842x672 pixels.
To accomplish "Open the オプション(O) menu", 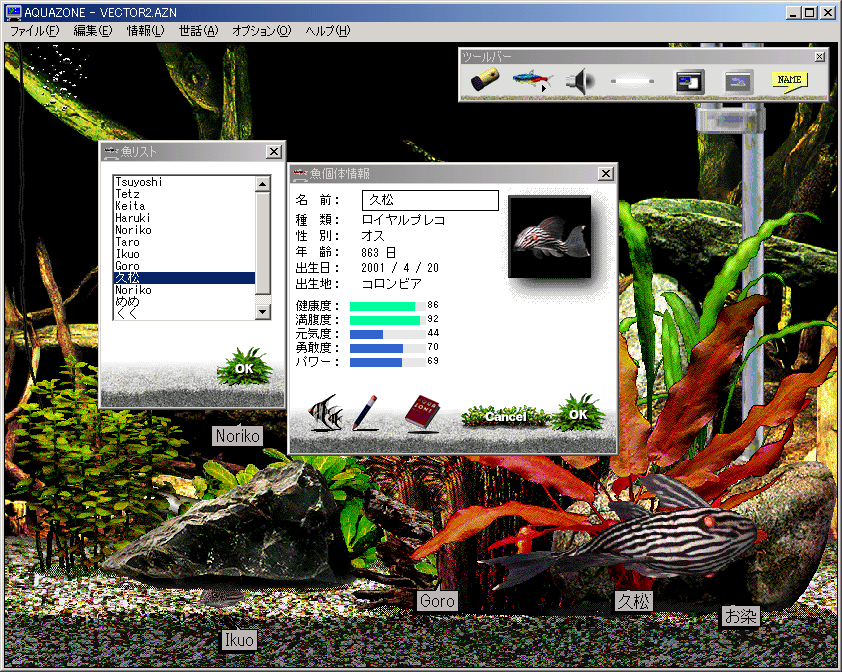I will 262,31.
